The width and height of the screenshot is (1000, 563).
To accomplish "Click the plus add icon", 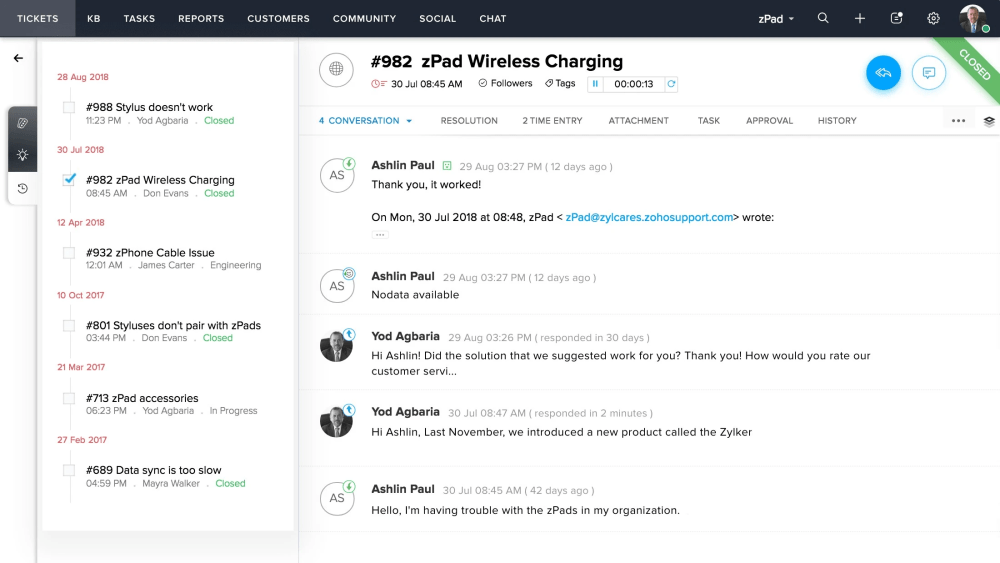I will pos(860,18).
